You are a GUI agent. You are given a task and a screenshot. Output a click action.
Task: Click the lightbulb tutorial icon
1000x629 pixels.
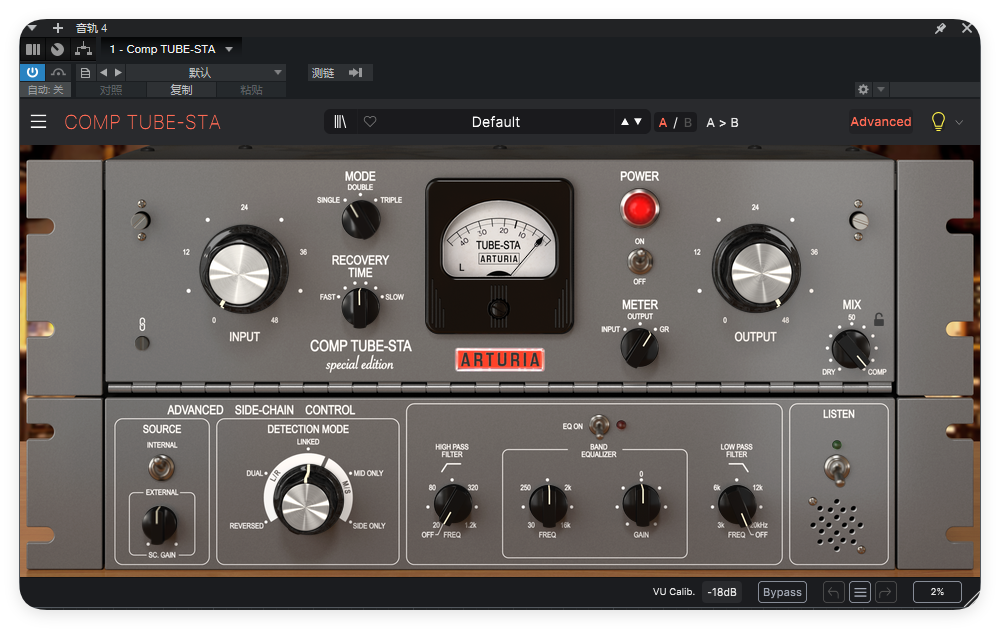[938, 121]
